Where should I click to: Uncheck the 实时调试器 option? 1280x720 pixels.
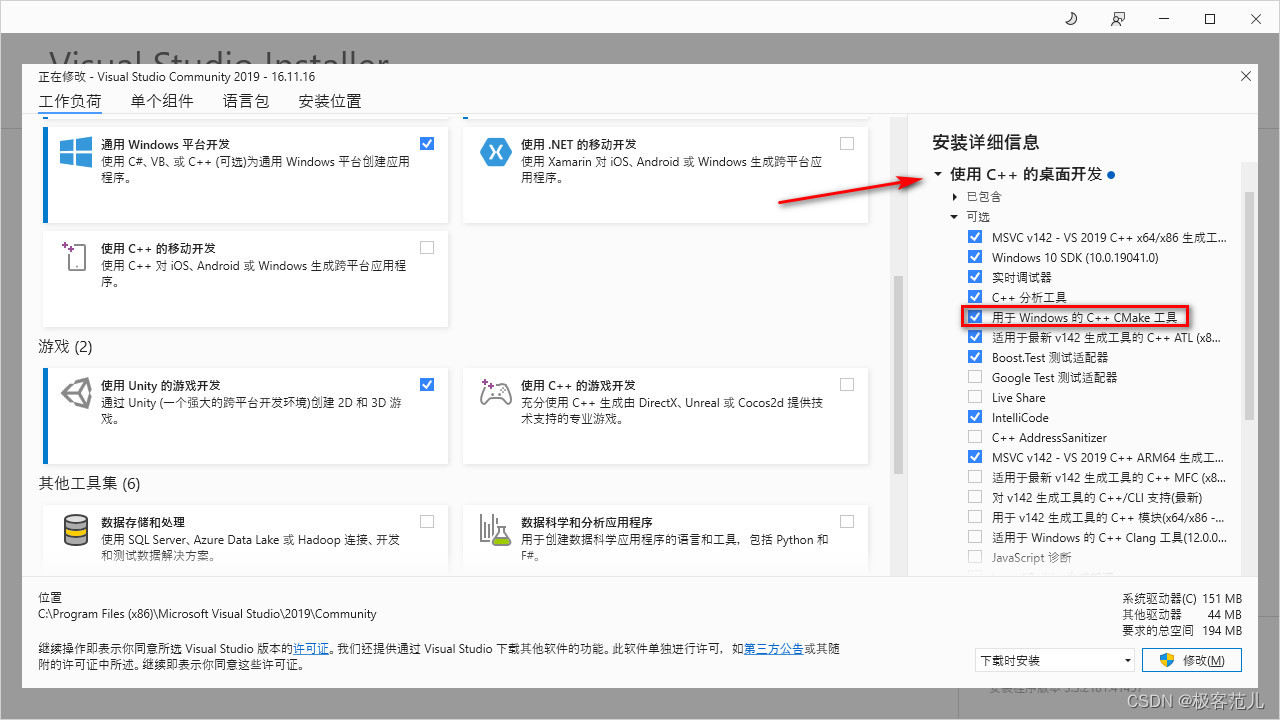[x=975, y=277]
